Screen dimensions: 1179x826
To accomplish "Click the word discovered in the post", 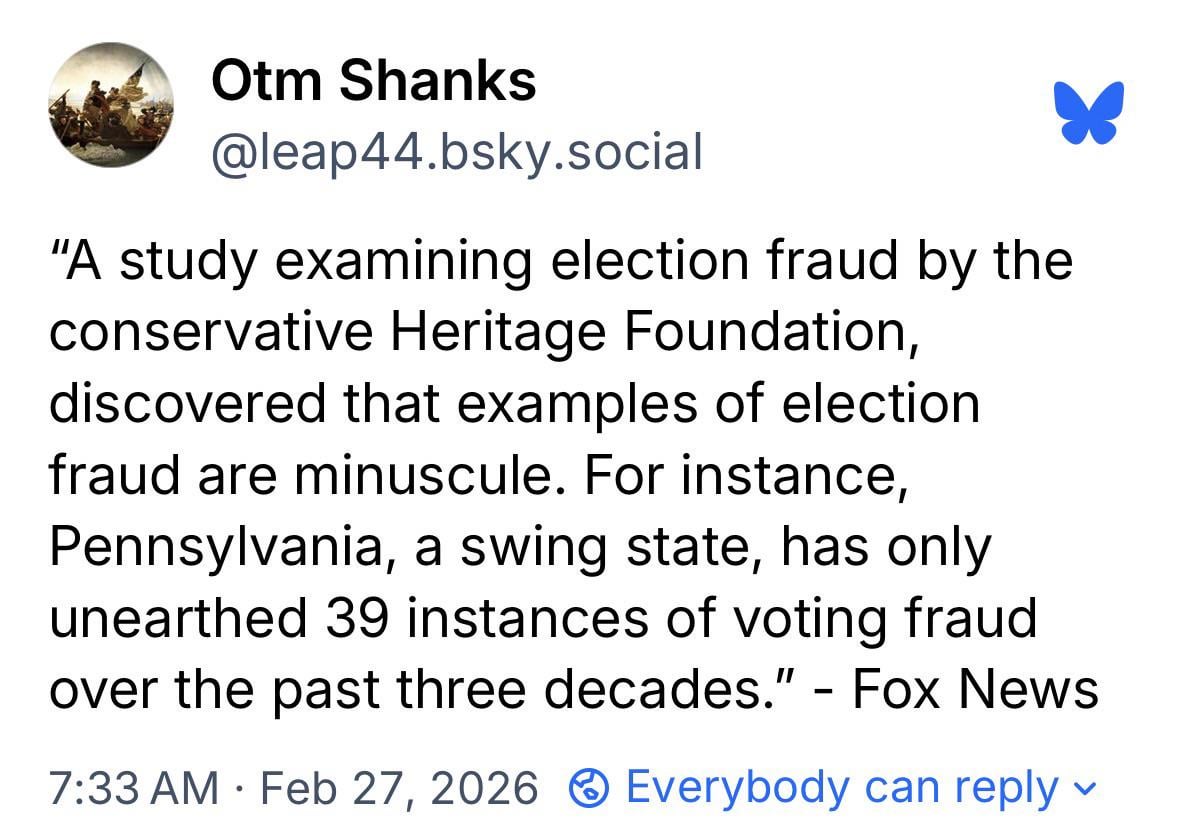I will (x=188, y=404).
